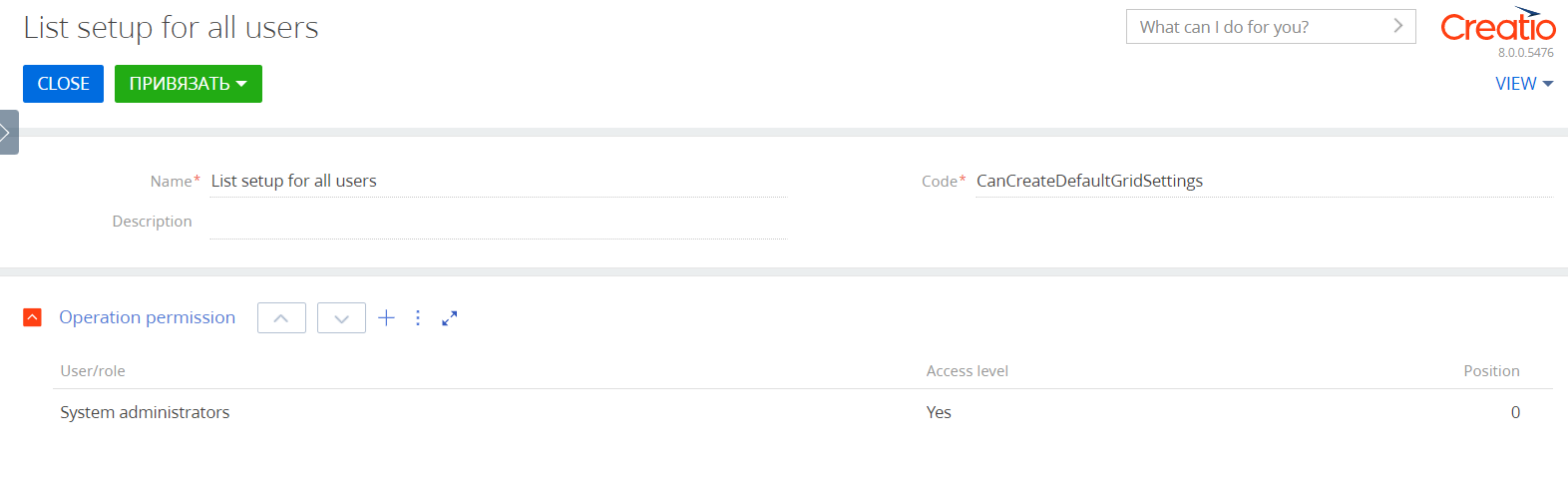This screenshot has height=481, width=1568.
Task: Expand the permission list to fullscreen
Action: point(450,318)
